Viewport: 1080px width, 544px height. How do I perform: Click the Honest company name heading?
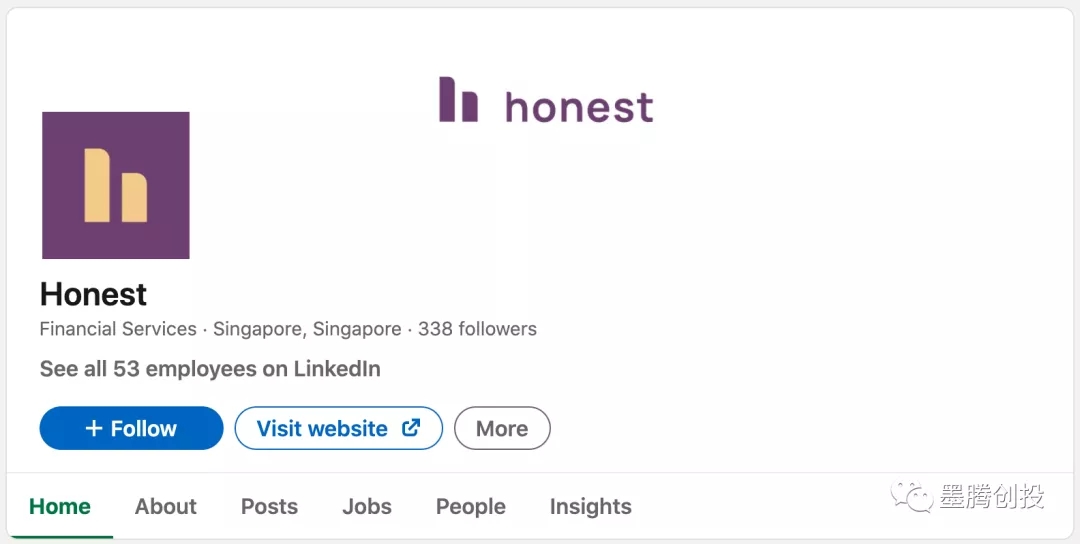(x=94, y=294)
